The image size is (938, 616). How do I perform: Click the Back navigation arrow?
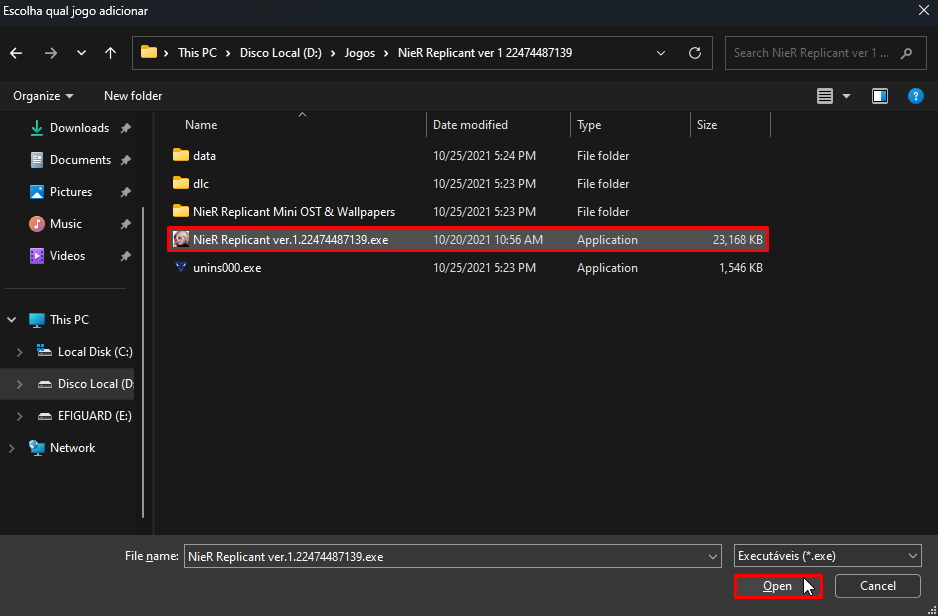click(17, 53)
